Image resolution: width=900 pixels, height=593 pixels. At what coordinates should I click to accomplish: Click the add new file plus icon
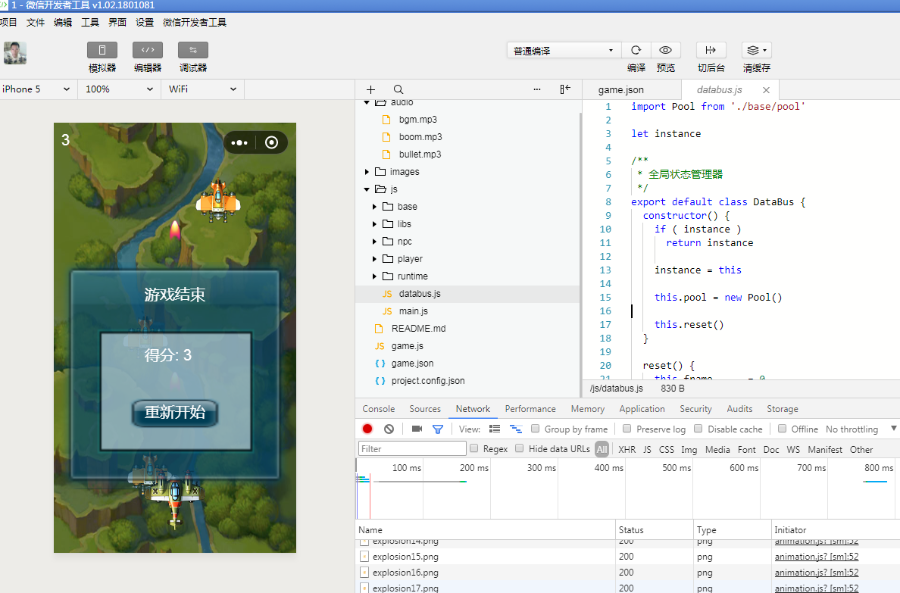pos(371,90)
